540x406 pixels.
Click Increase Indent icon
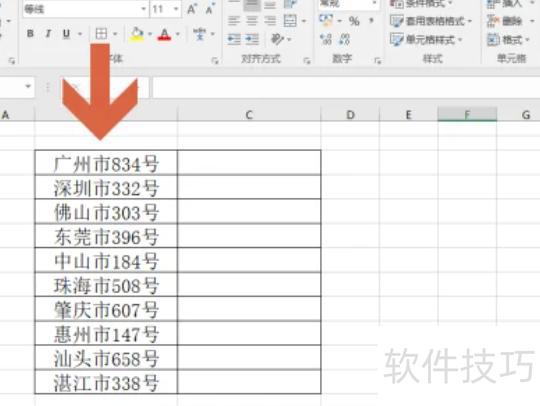[252, 39]
